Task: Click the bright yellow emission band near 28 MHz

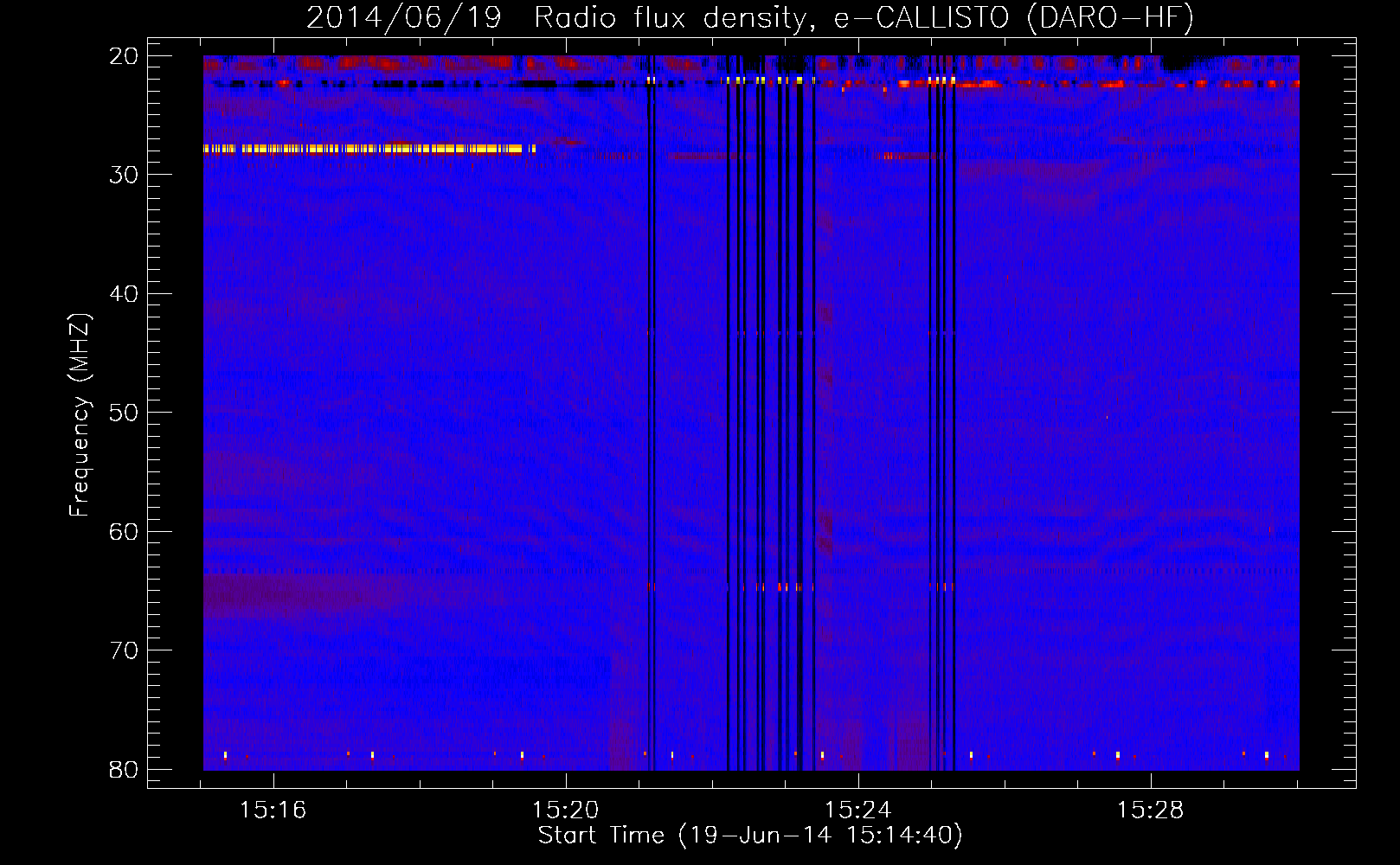Action: pyautogui.click(x=369, y=149)
